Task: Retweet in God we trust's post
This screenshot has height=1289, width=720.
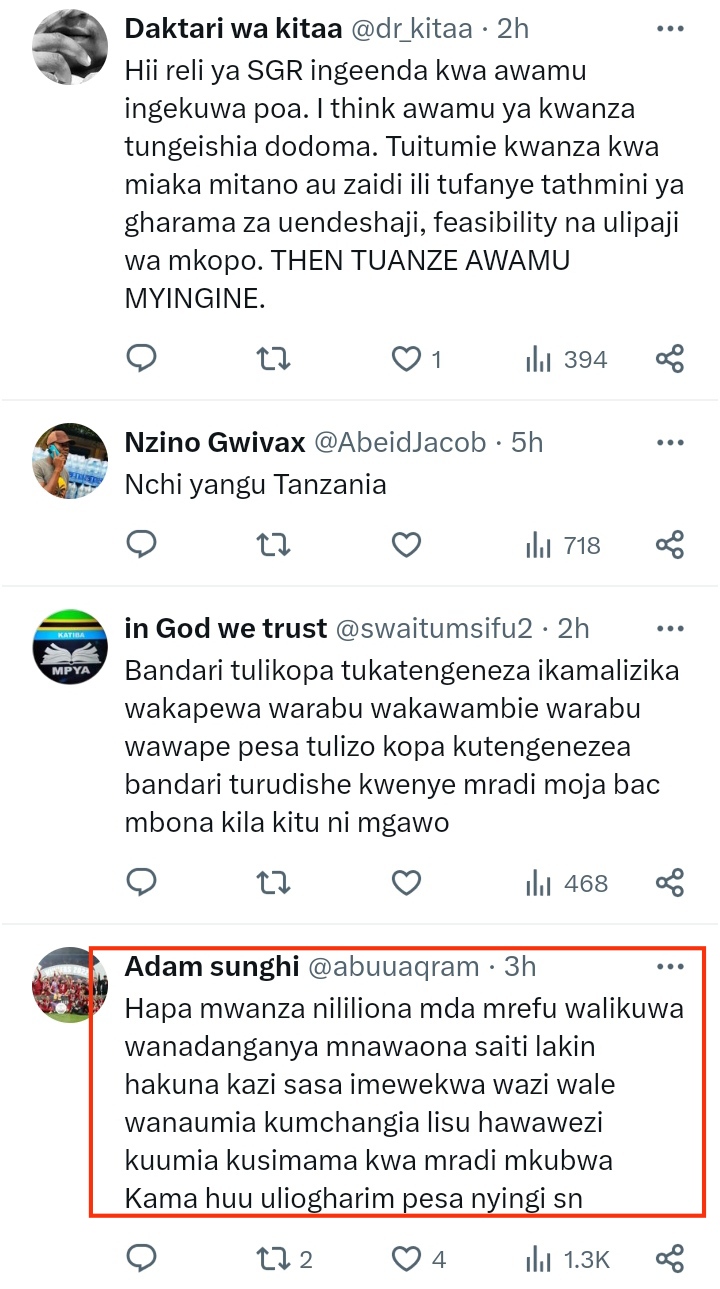Action: (274, 883)
